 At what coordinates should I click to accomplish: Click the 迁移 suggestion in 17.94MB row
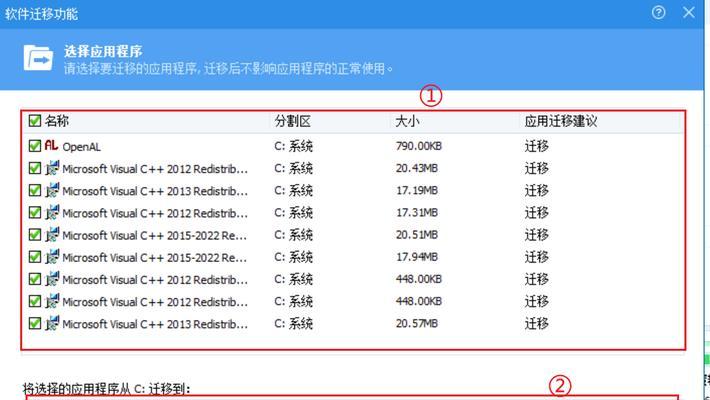(x=537, y=257)
